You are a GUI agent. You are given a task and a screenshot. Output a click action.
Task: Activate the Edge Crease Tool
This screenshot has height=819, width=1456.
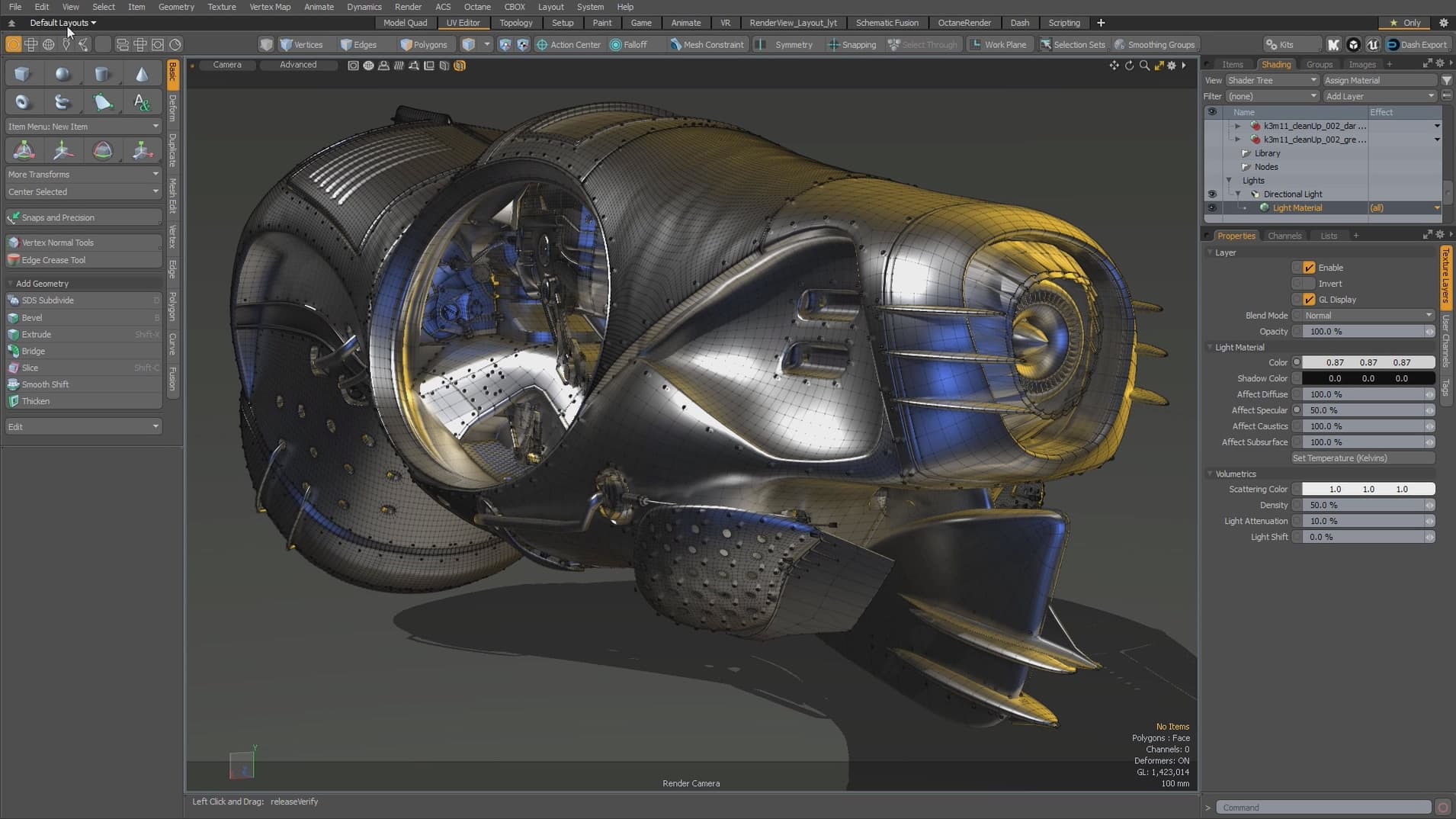pyautogui.click(x=53, y=260)
